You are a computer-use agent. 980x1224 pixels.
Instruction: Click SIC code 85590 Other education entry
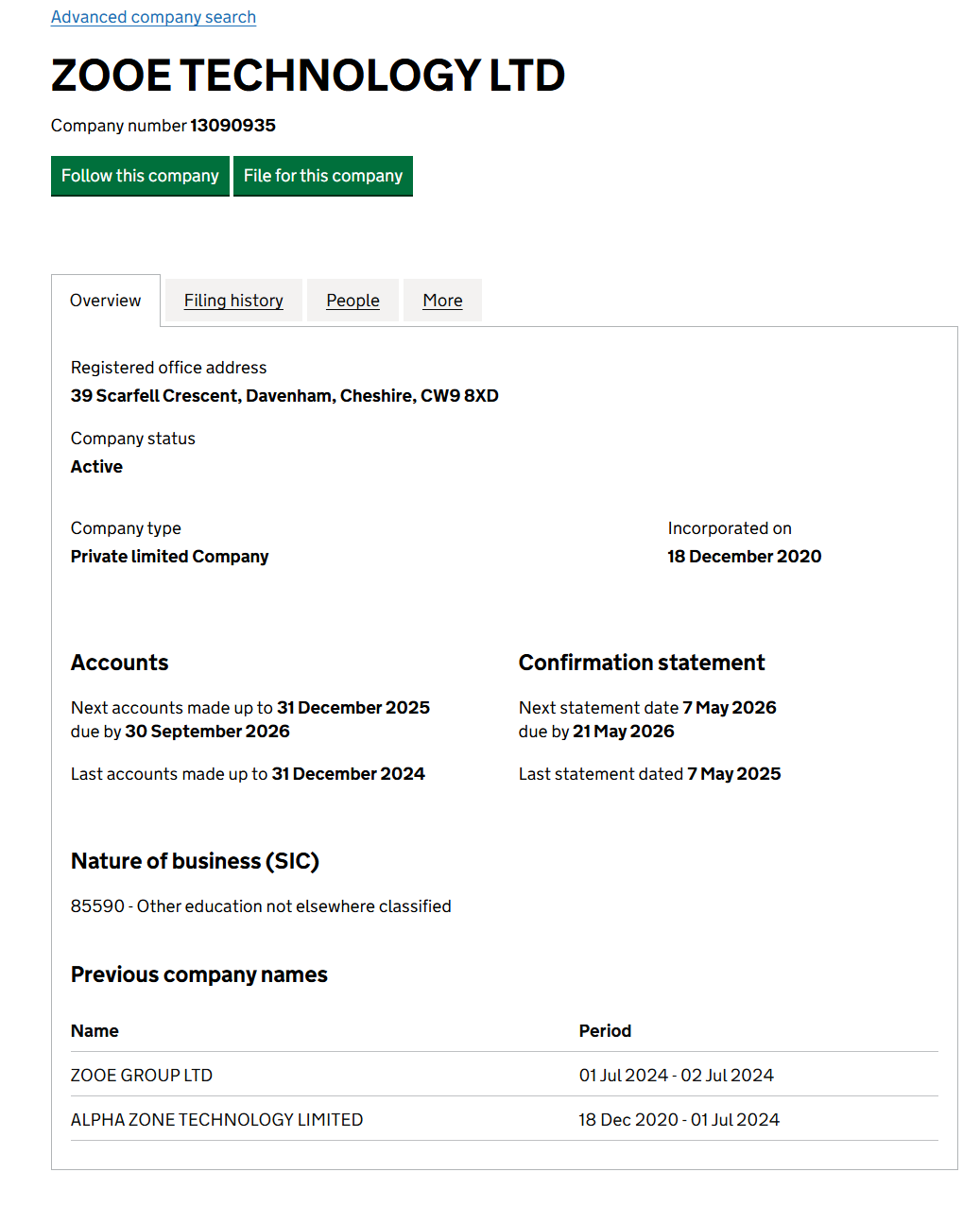coord(261,906)
